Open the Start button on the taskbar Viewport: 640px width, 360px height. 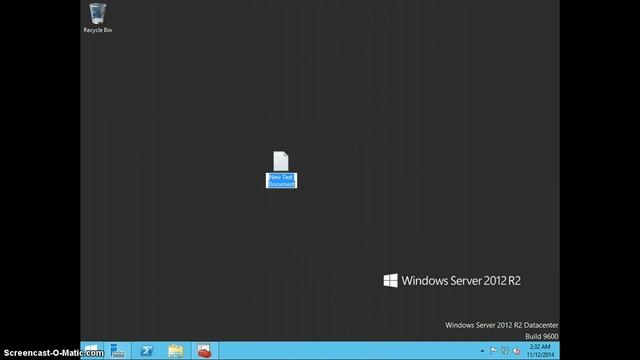click(91, 351)
